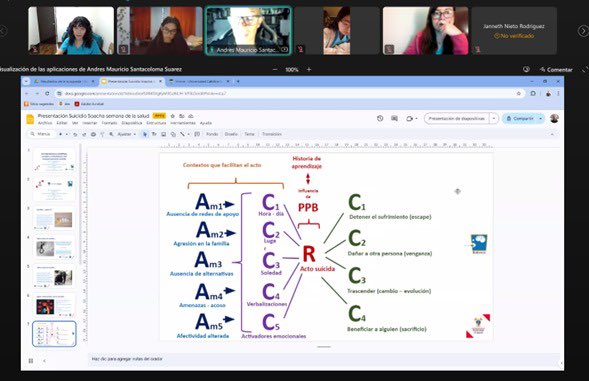Expand the Compartir dropdown arrow
The image size is (589, 381).
541,118
